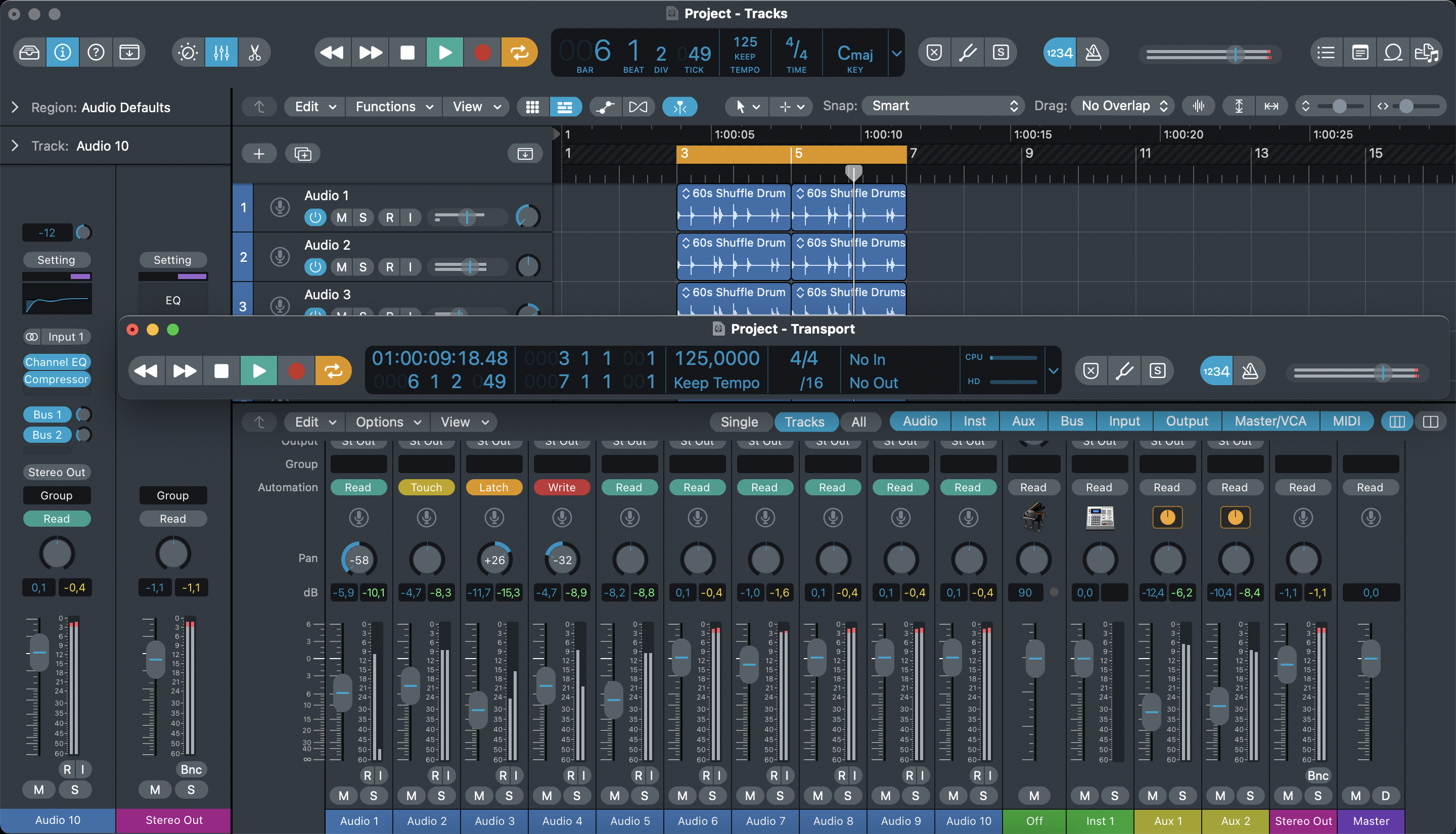Expand Track Audio 10 disclosure
This screenshot has width=1456, height=834.
pos(15,146)
